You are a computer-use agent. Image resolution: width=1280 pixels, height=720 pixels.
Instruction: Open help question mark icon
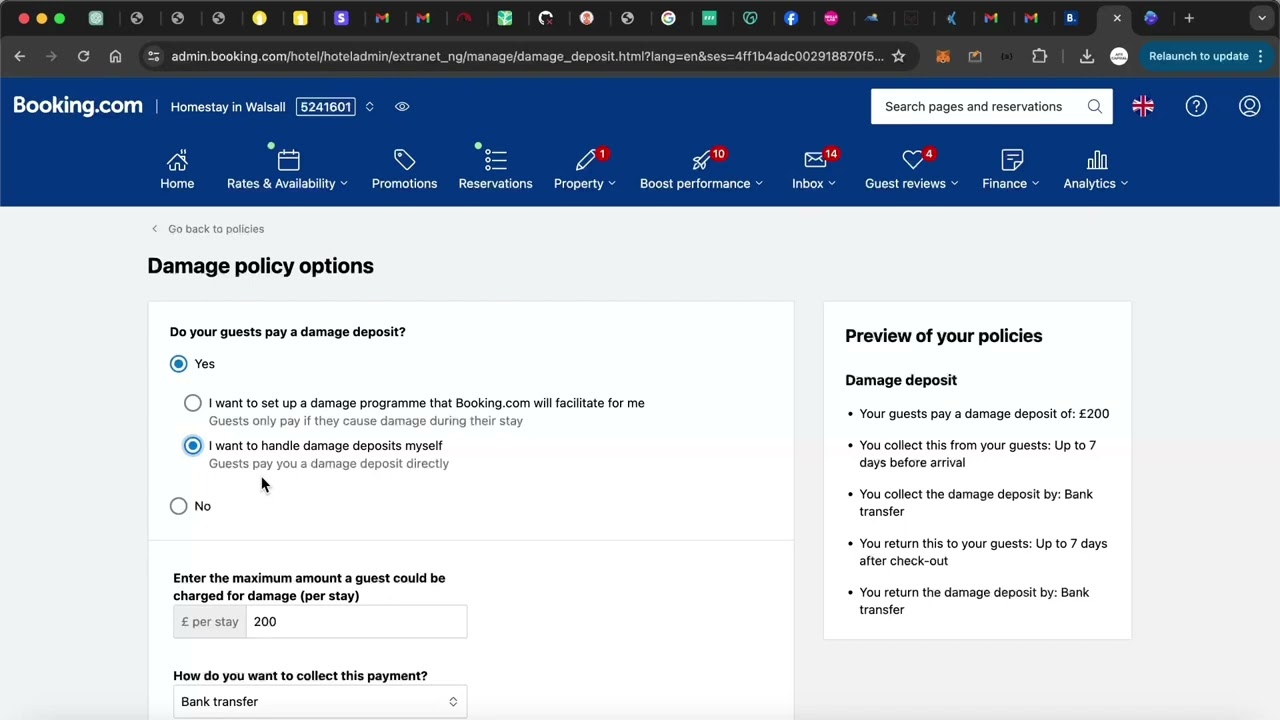point(1196,106)
